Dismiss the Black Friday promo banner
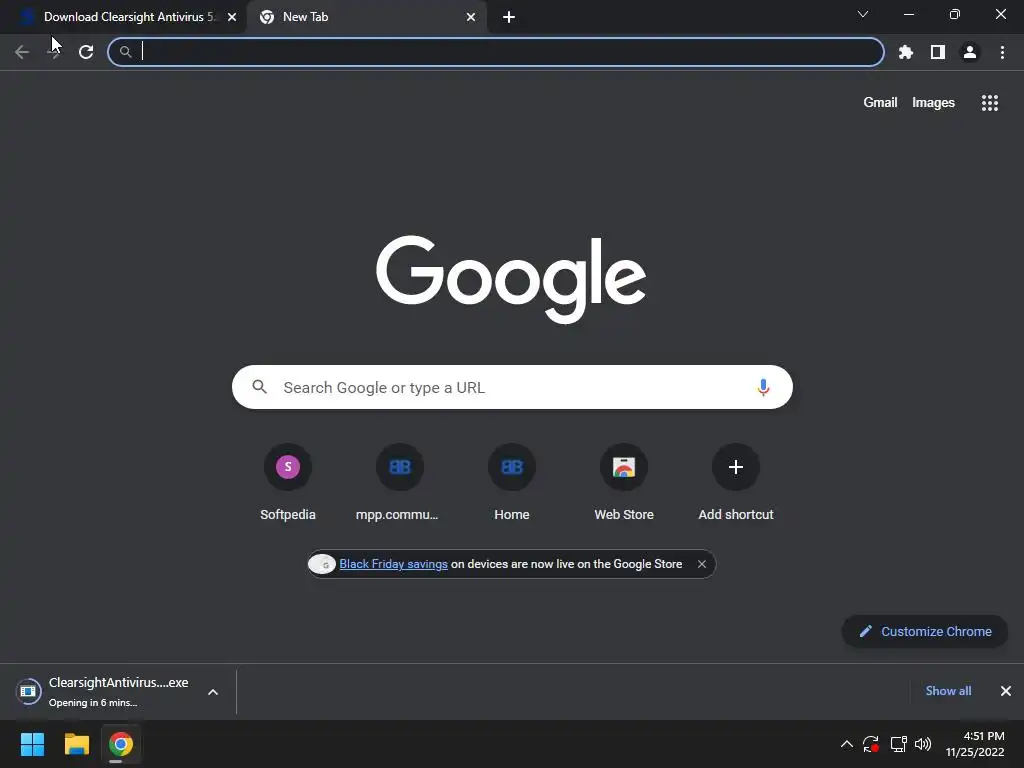 701,564
